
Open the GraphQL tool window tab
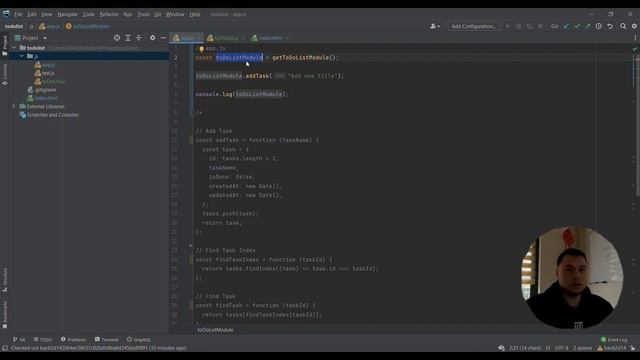click(139, 340)
